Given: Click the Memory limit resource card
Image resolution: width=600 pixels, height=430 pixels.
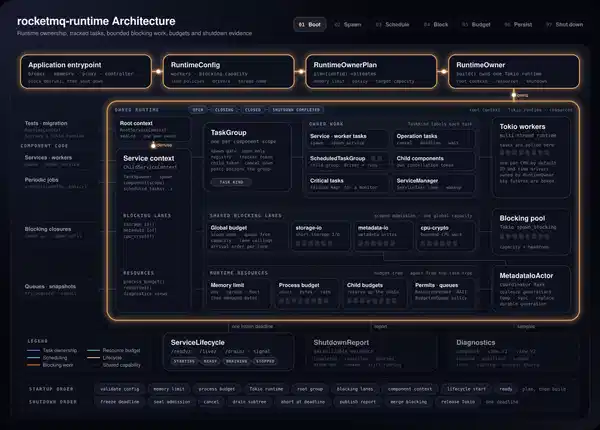Looking at the screenshot, I should pos(239,294).
